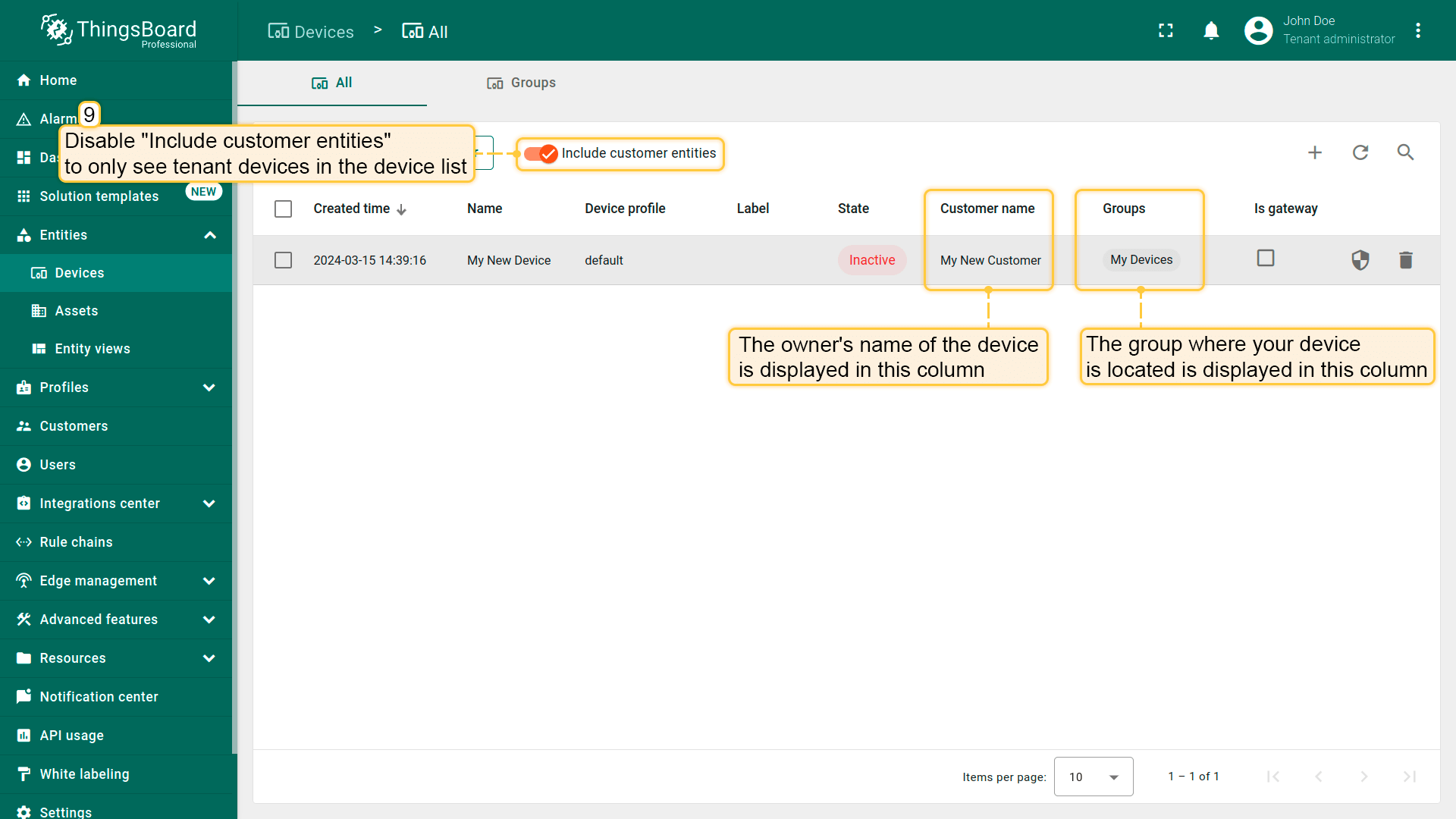Image resolution: width=1456 pixels, height=819 pixels.
Task: Refresh the device list
Action: coord(1360,152)
